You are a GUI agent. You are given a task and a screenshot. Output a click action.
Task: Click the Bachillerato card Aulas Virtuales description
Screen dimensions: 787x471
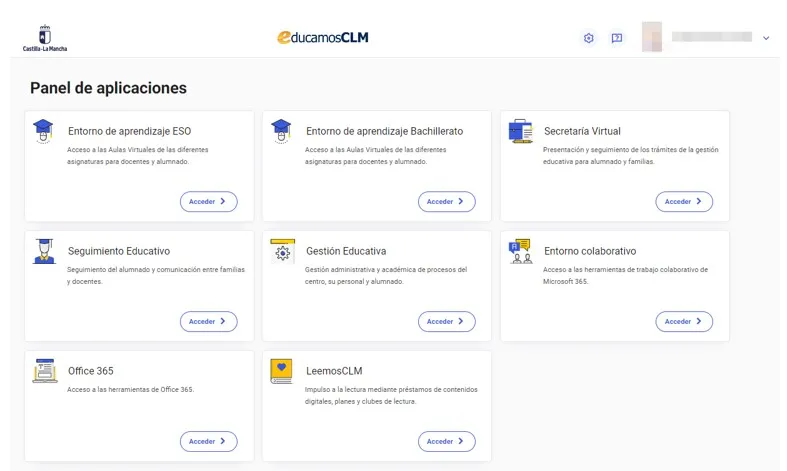pyautogui.click(x=375, y=156)
